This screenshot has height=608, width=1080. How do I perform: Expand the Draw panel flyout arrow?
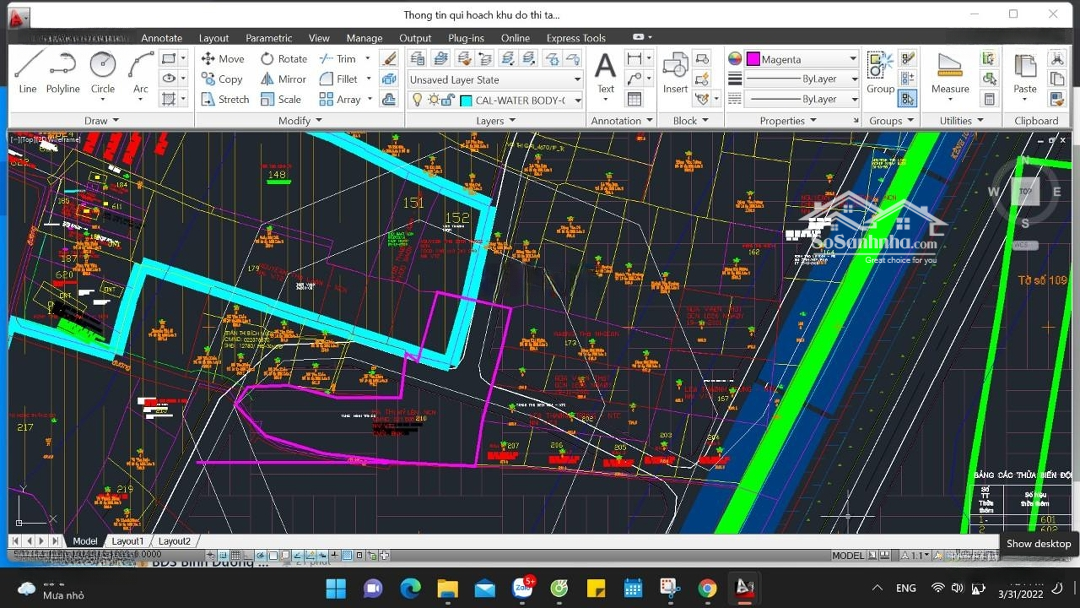tap(115, 121)
